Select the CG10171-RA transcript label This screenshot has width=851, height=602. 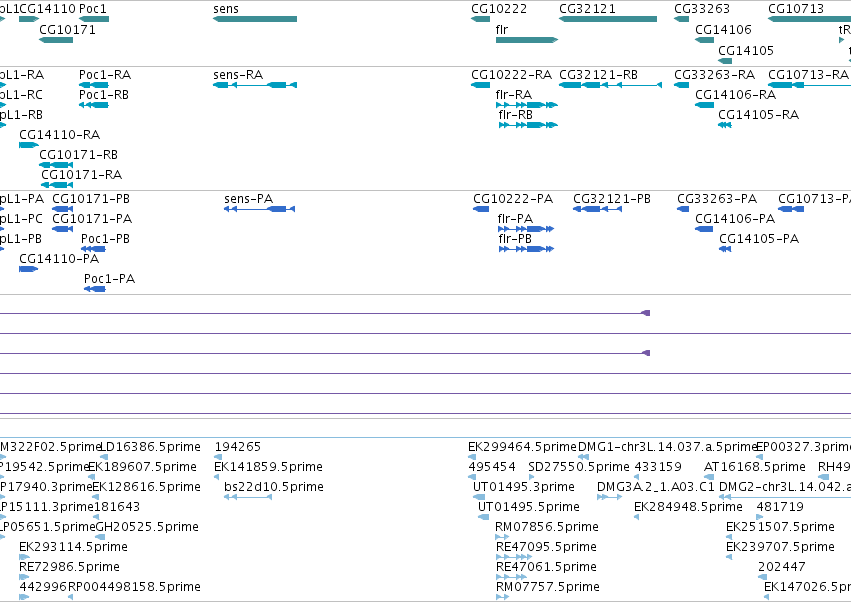[x=81, y=175]
